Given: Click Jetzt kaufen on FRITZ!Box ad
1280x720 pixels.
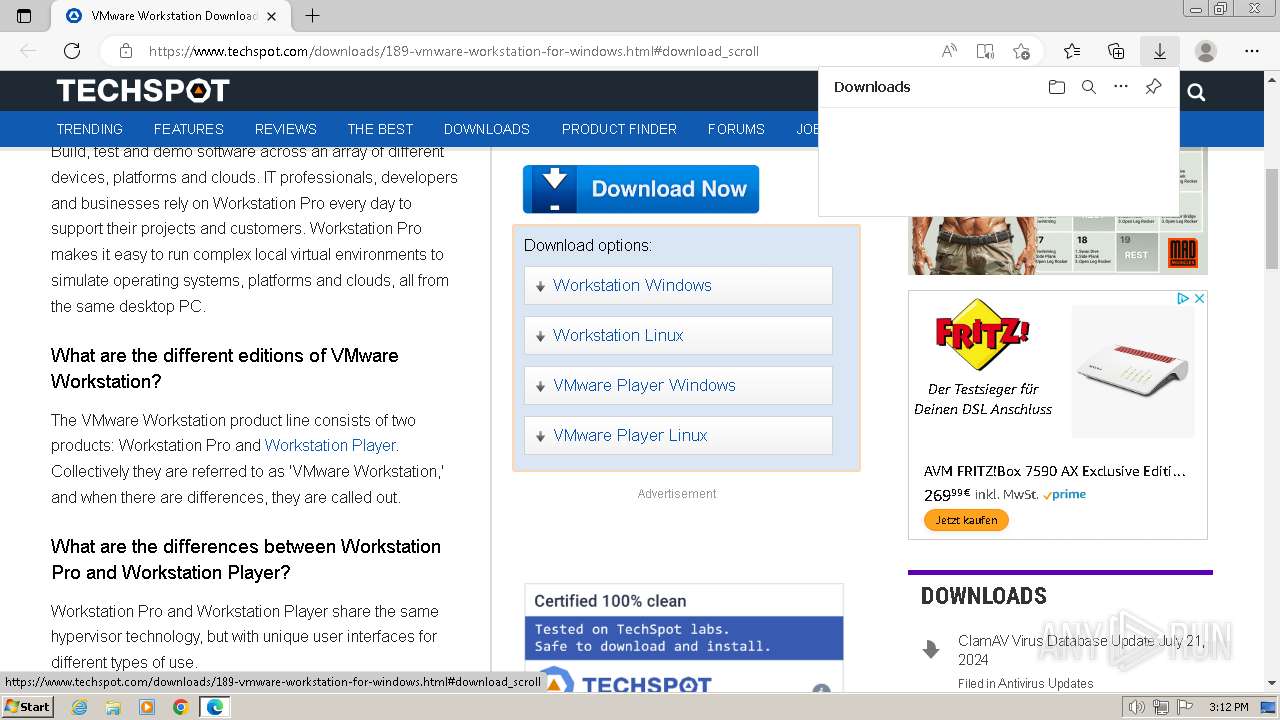Looking at the screenshot, I should (x=966, y=520).
